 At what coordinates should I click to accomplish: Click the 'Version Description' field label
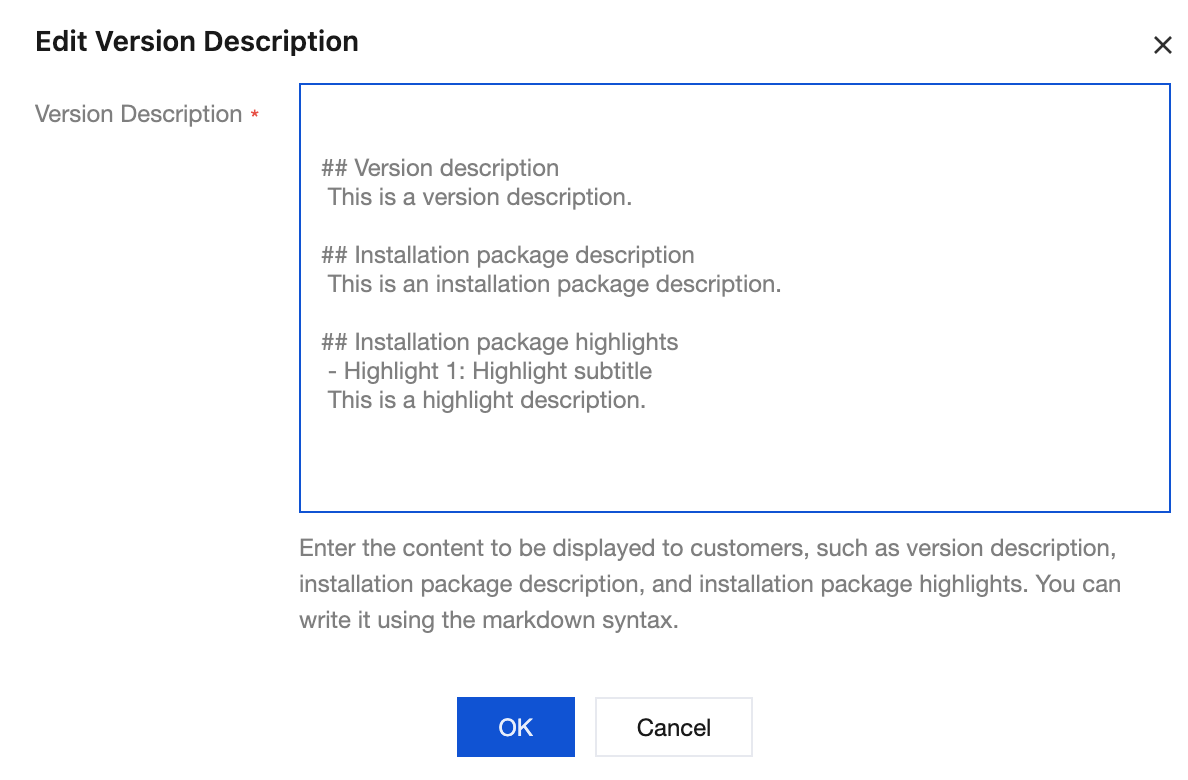pos(139,115)
